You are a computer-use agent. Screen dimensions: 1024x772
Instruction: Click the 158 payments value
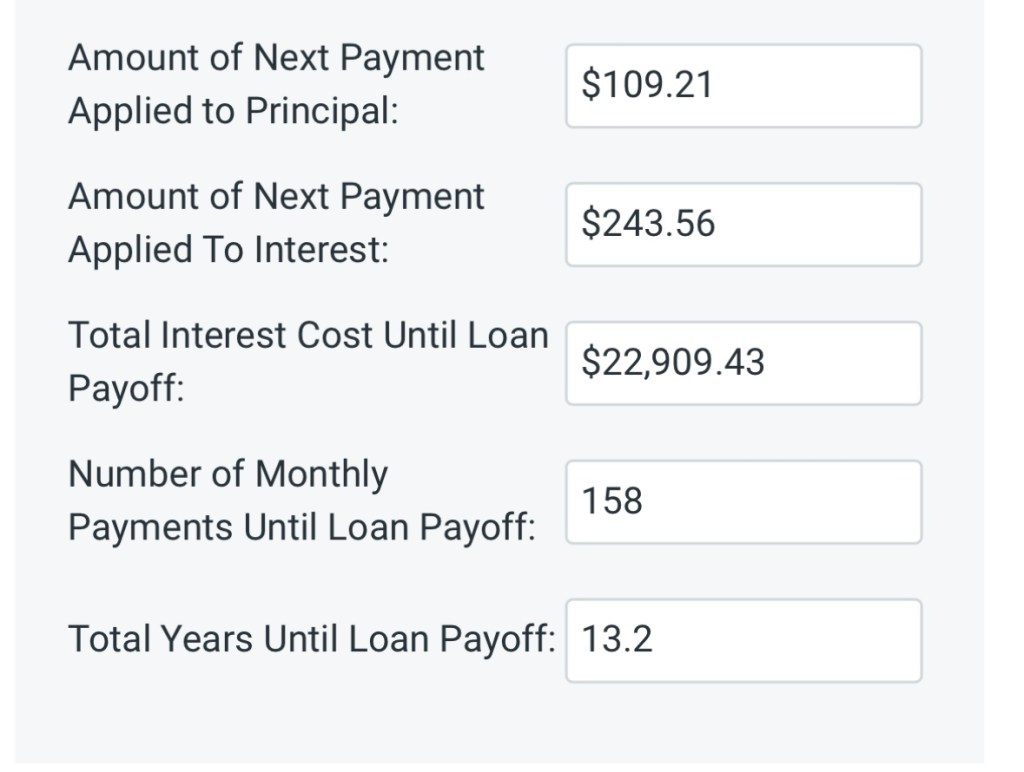pyautogui.click(x=612, y=501)
